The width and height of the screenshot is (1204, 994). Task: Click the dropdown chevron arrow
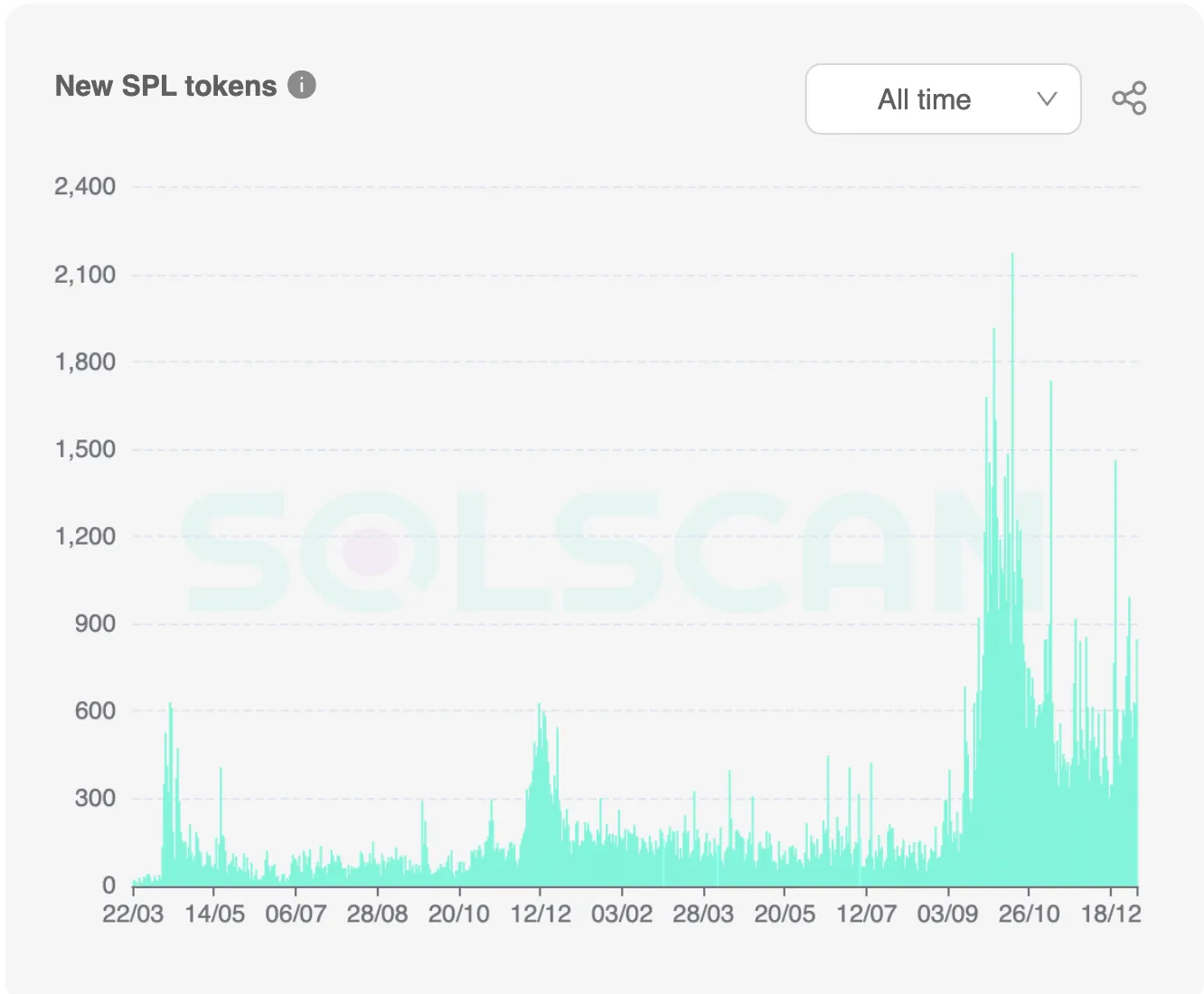point(1047,98)
